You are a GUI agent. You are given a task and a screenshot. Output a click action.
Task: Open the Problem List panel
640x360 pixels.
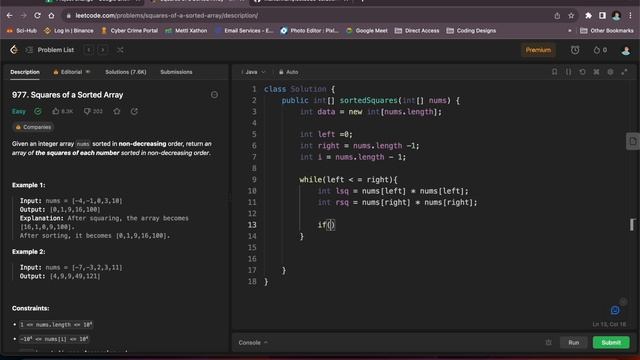coord(50,50)
